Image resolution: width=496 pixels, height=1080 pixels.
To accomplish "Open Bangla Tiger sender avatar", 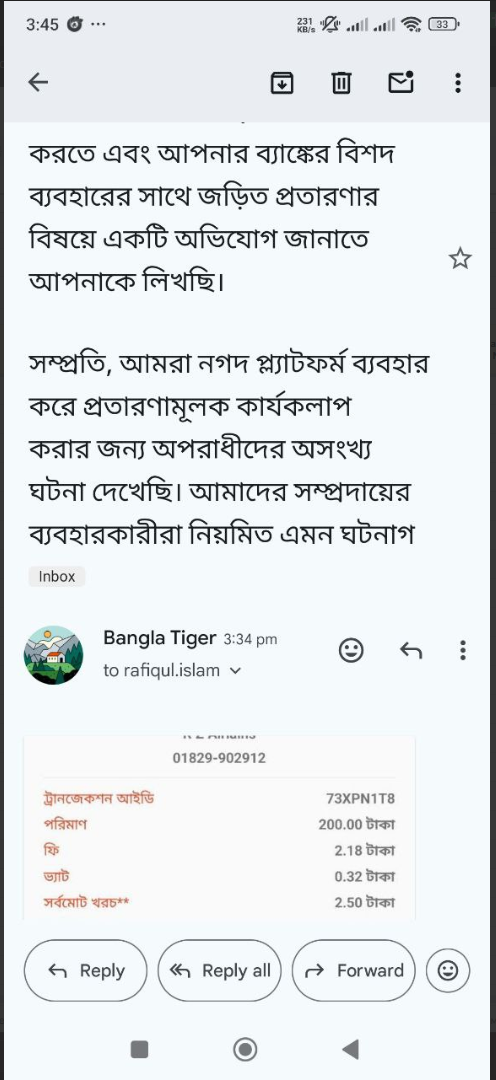I will coord(53,655).
